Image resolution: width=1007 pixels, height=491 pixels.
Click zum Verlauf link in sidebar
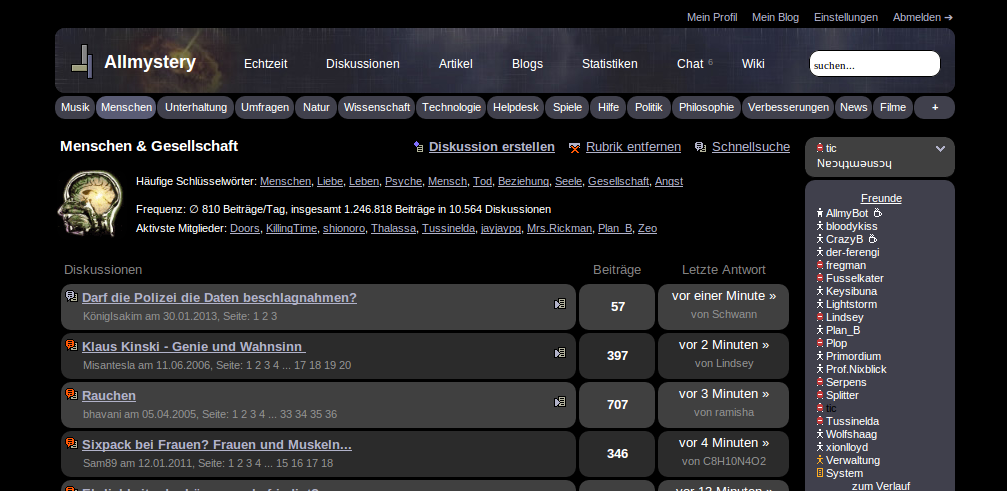(x=881, y=486)
